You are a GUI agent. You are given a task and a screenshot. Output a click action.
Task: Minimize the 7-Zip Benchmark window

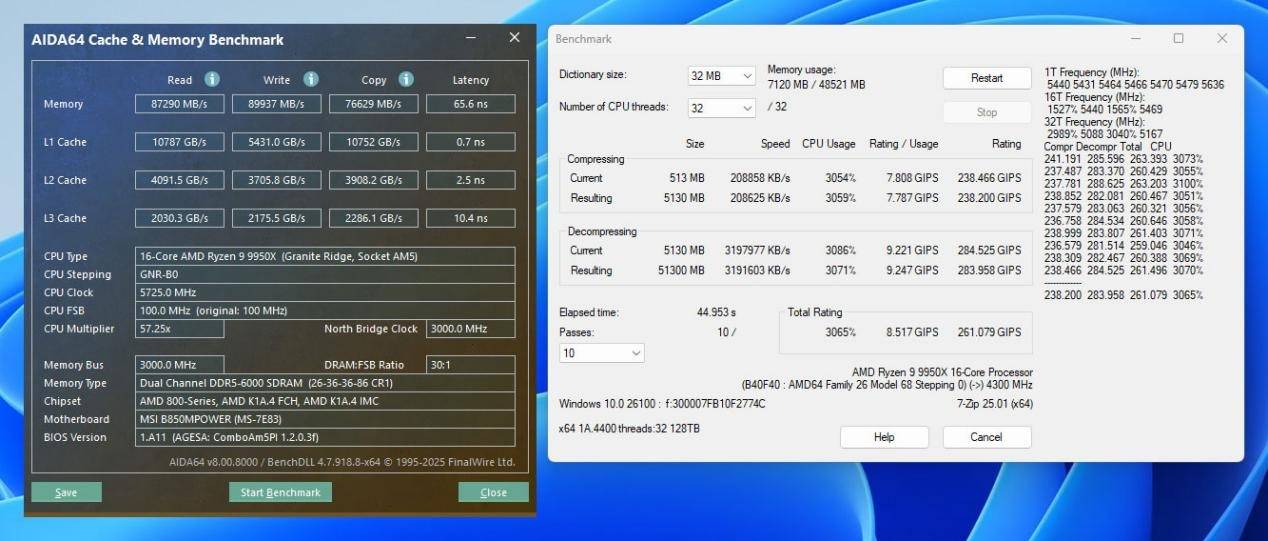pyautogui.click(x=1135, y=38)
